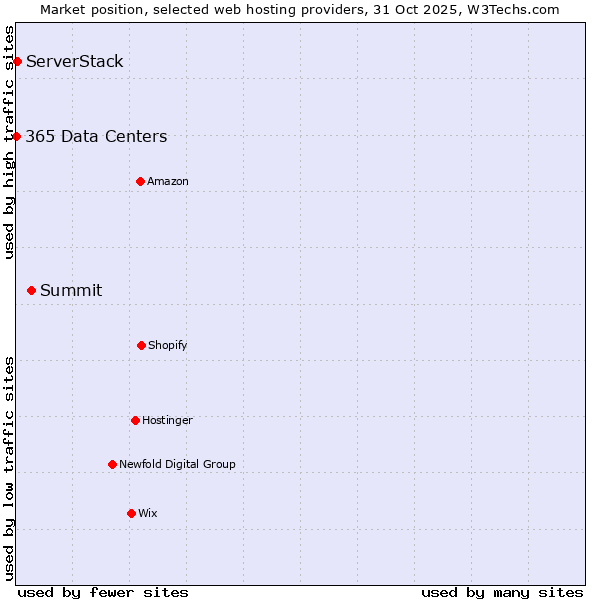Select the Newfold Digital Group data point
The image size is (600, 600).
tap(112, 464)
